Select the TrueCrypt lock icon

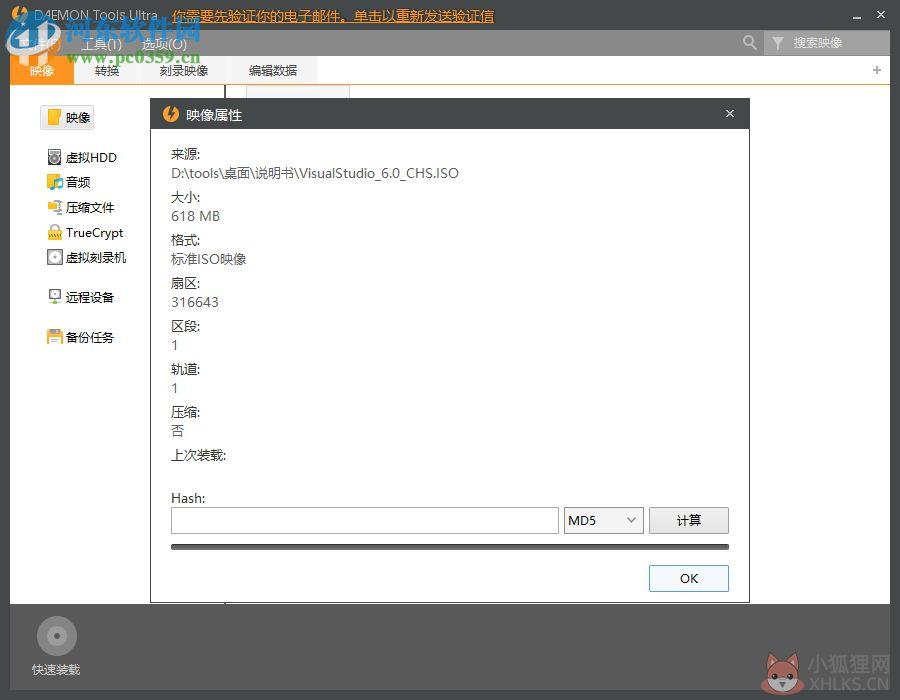(x=55, y=232)
